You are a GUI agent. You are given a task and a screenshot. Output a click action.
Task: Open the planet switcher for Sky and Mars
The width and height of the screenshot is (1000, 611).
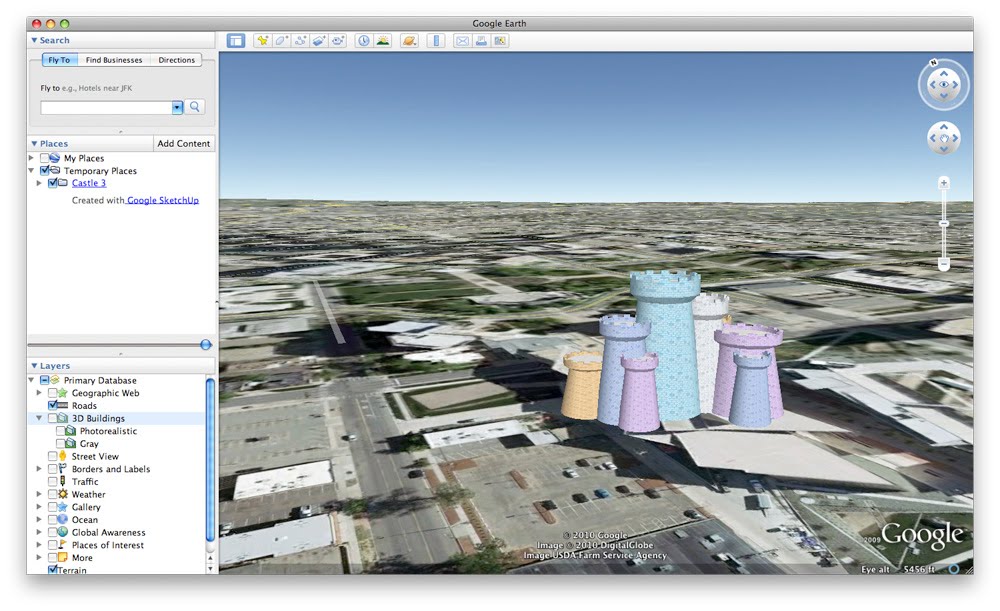click(409, 41)
